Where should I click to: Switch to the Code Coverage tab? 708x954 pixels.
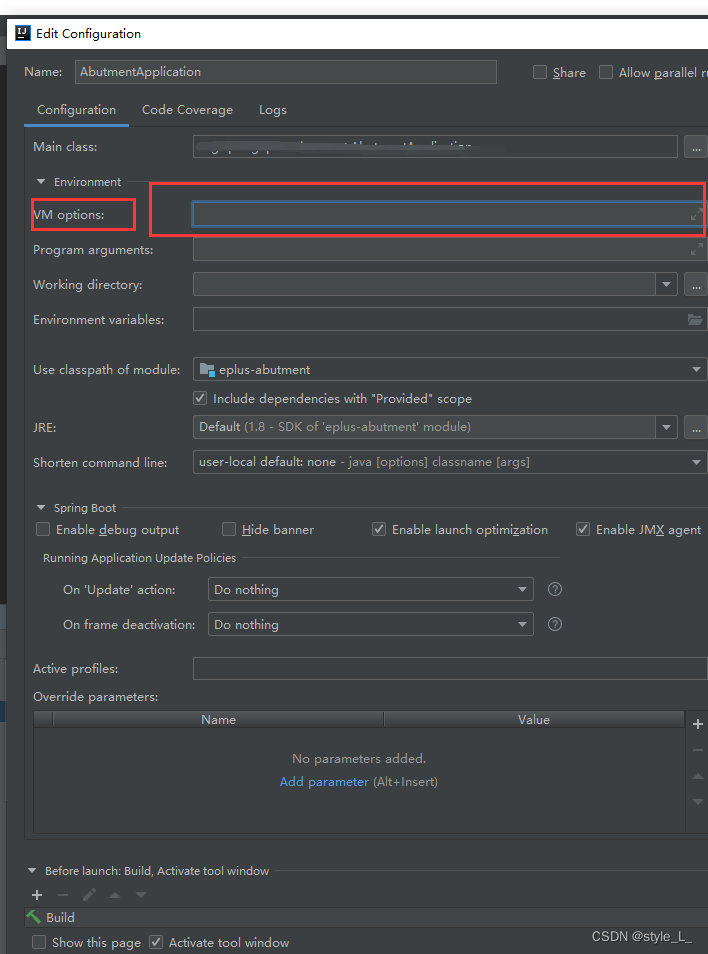pos(187,110)
